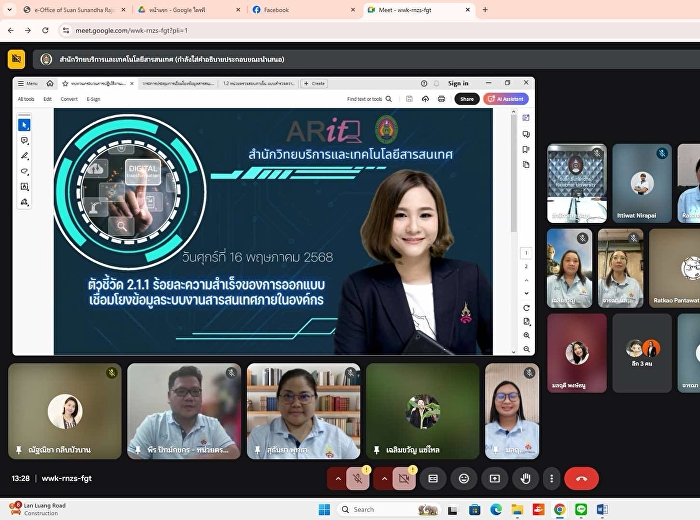Toggle captions button in Meet bar
The width and height of the screenshot is (700, 520).
point(433,478)
